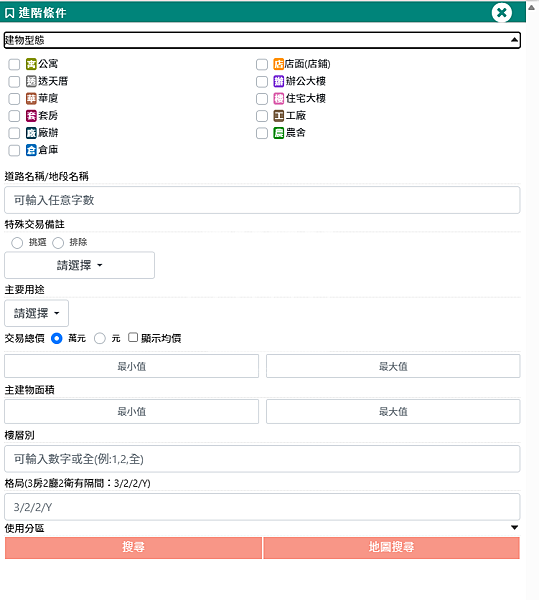This screenshot has width=539, height=600.
Task: Check the 住宅大樓 checkbox
Action: [x=262, y=99]
